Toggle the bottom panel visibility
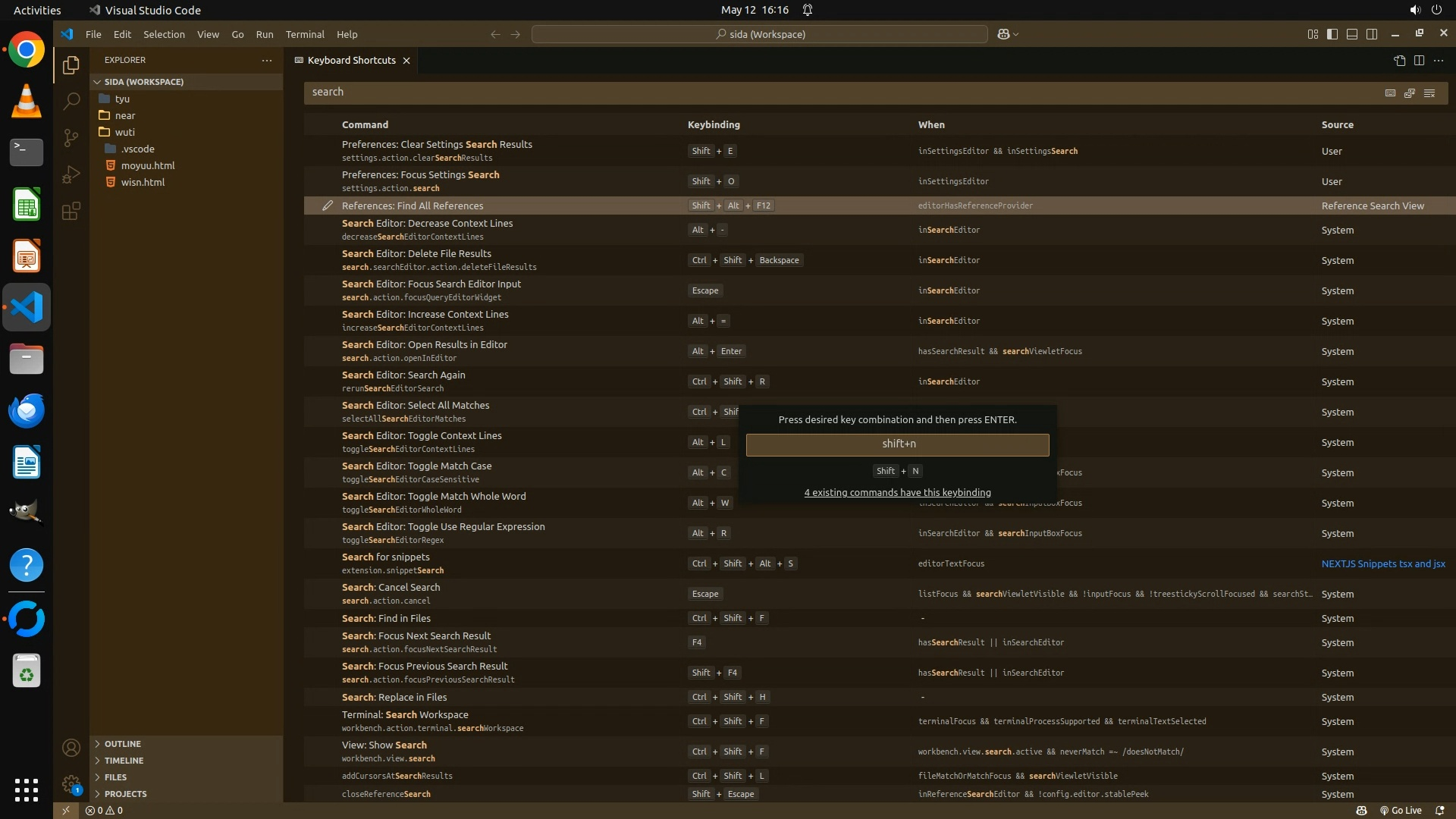This screenshot has height=819, width=1456. pyautogui.click(x=1352, y=34)
